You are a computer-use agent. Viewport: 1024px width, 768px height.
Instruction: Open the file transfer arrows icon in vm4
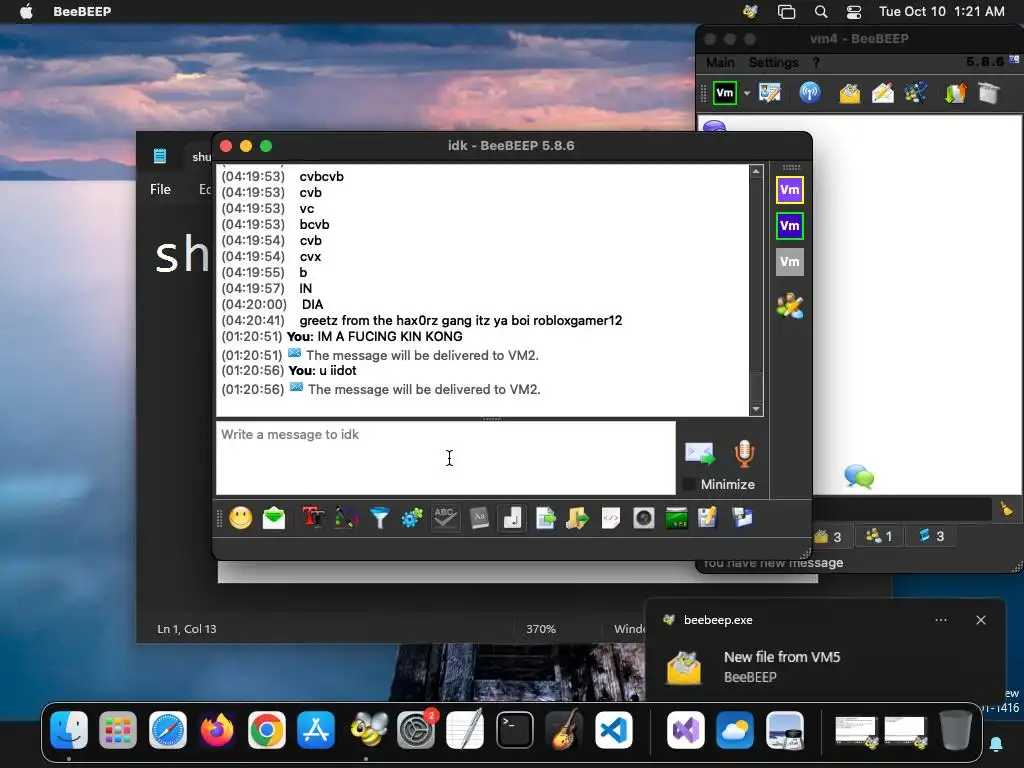[955, 93]
